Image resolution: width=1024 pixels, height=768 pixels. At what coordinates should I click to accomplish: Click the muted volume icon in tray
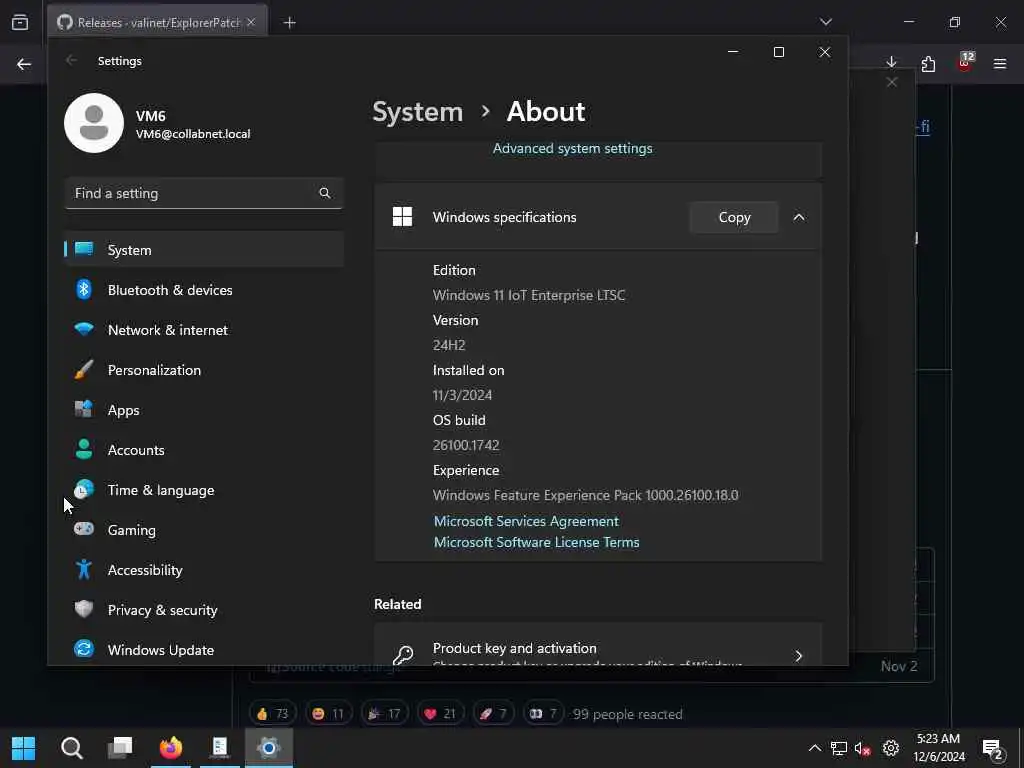point(862,748)
